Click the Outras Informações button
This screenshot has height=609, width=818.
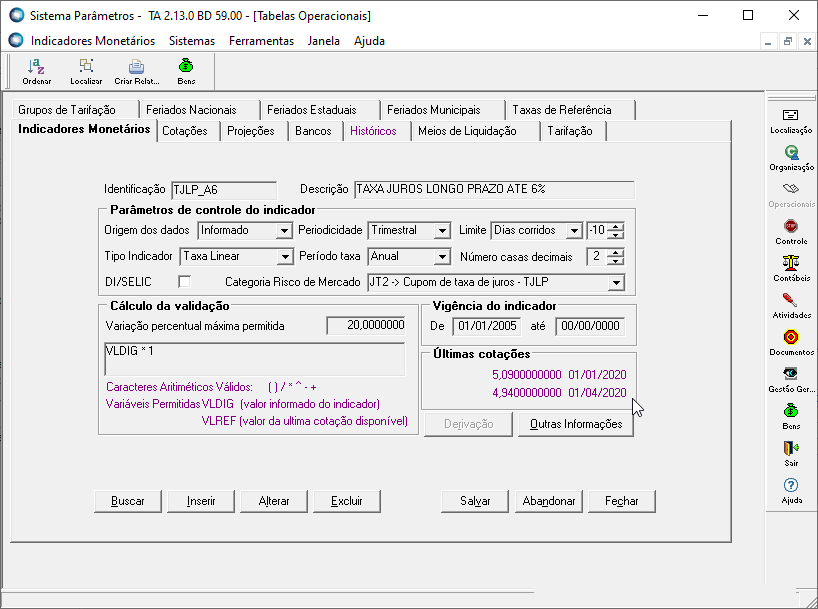576,424
